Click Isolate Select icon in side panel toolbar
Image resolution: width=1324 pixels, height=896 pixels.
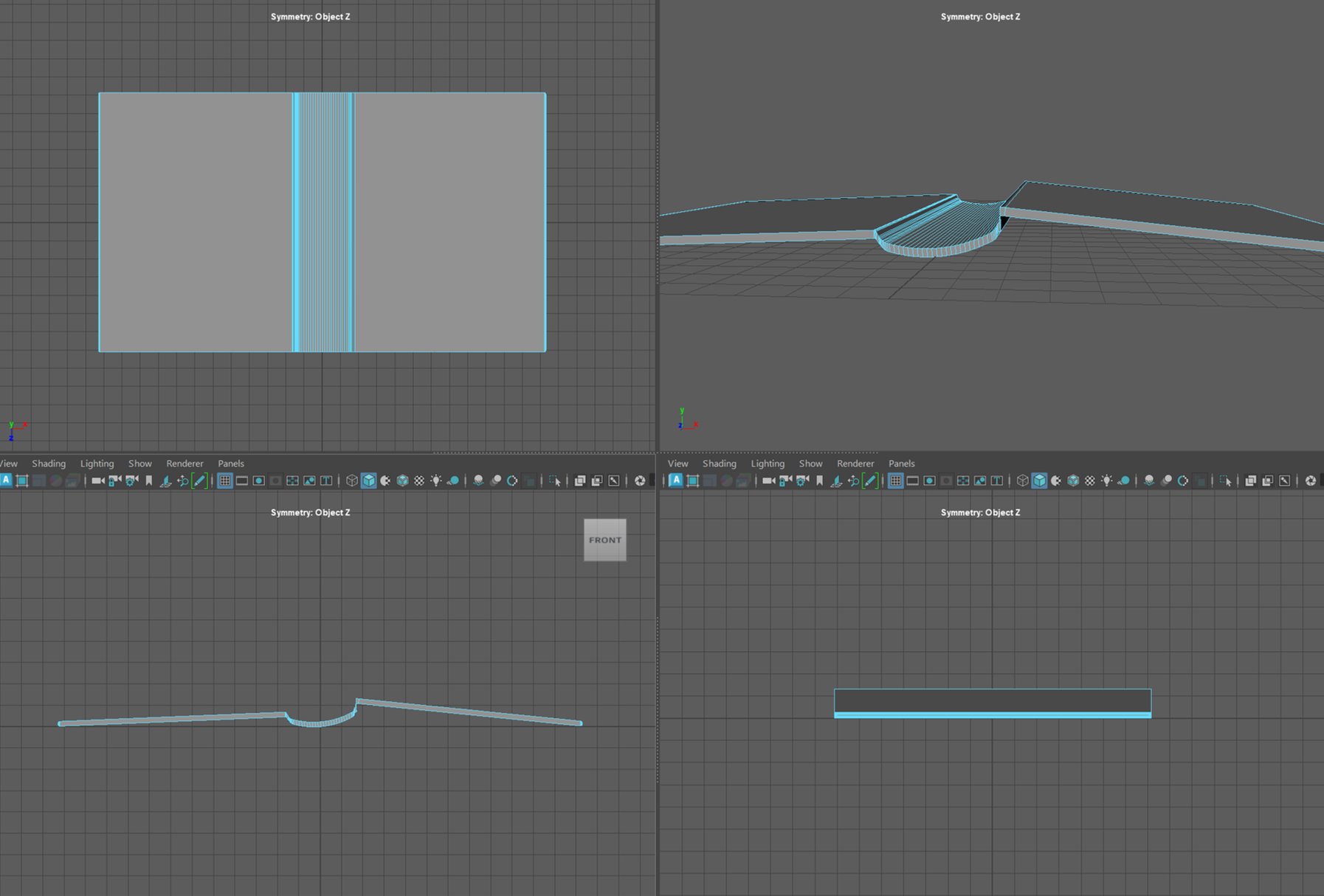(1225, 480)
